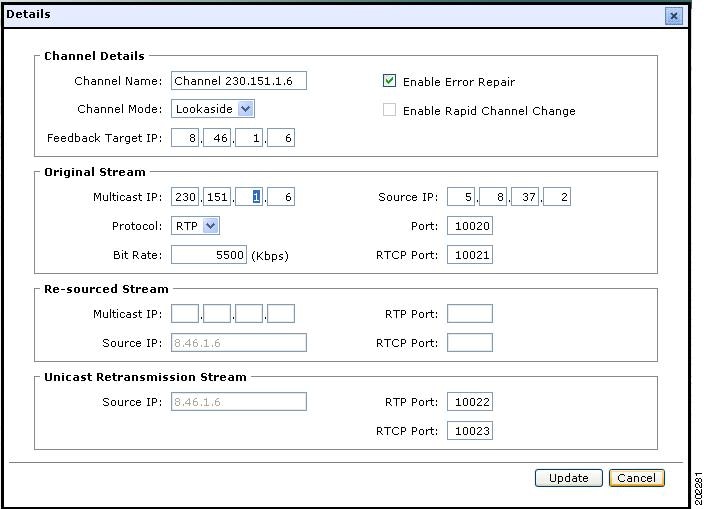Edit the Bit Rate field 5500
Viewport: 704px width, 509px height.
(x=209, y=255)
